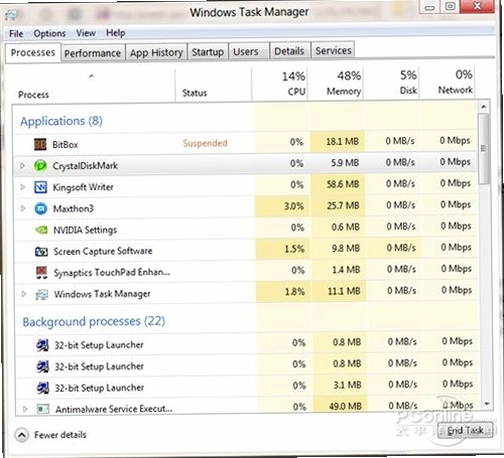Select Synaptics TouchPad Enhan... row
This screenshot has height=458, width=504.
pyautogui.click(x=247, y=271)
